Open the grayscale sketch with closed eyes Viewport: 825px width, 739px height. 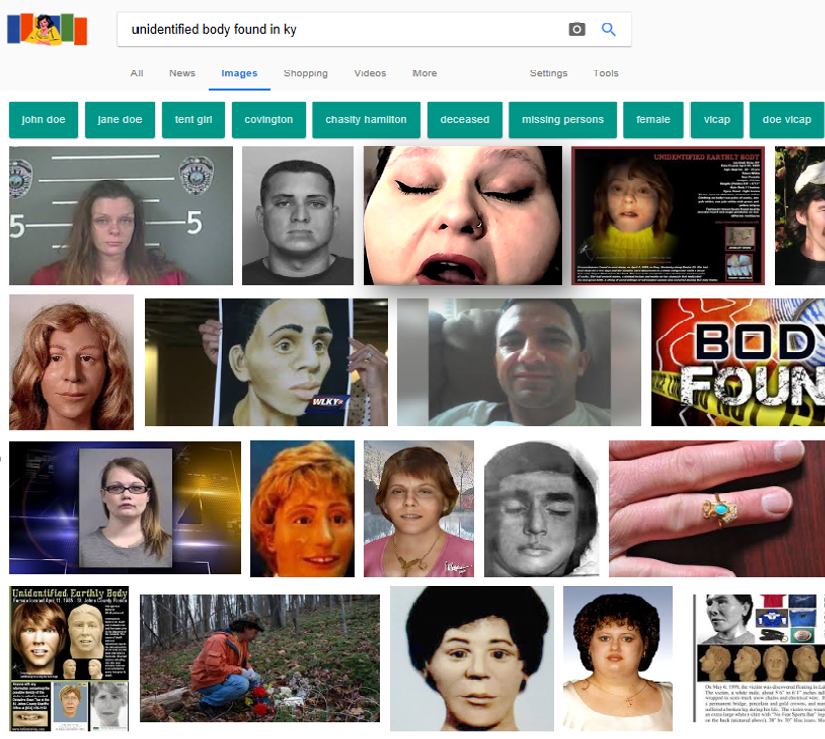541,509
